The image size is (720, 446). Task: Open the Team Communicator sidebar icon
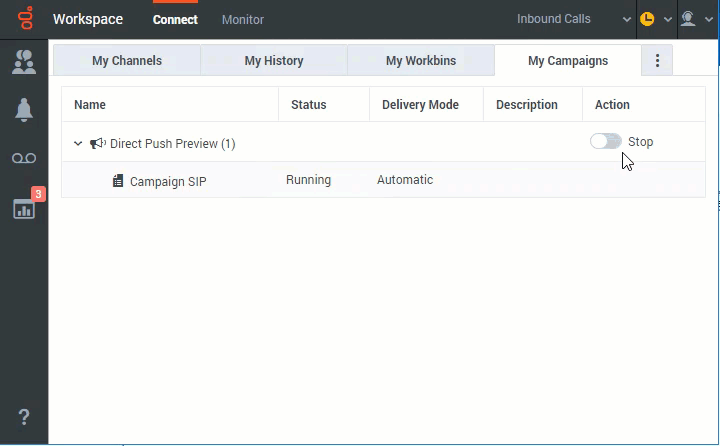[x=24, y=63]
